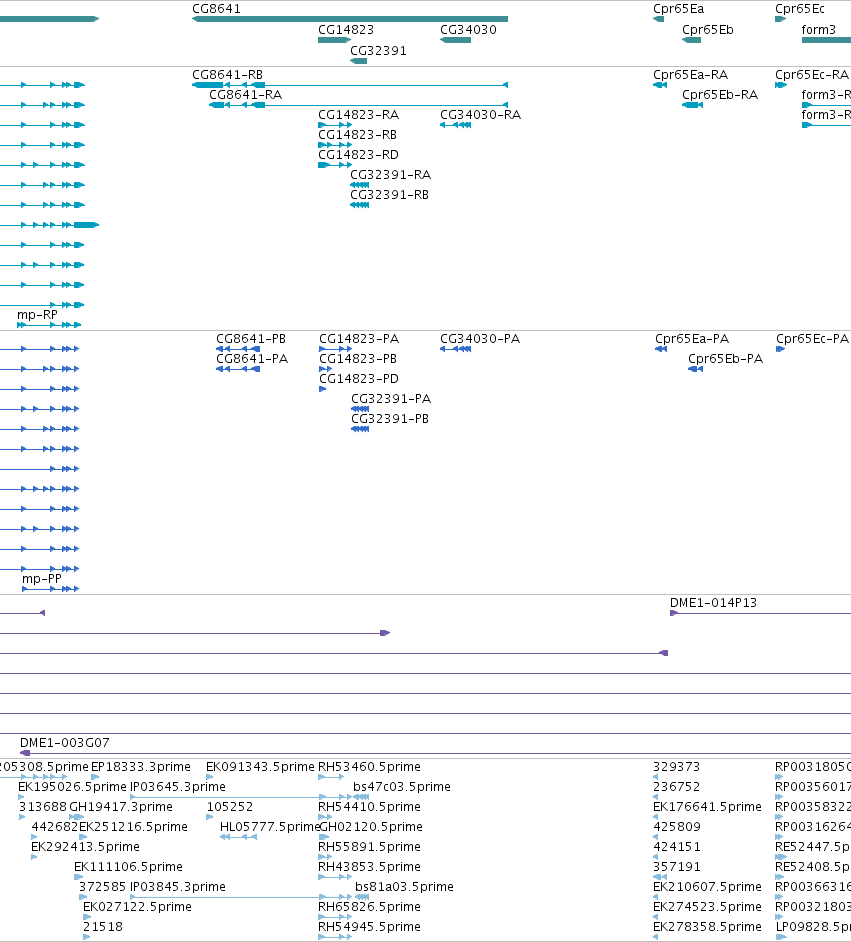Click the CG14823 gene feature
Image resolution: width=851 pixels, height=942 pixels.
(335, 40)
